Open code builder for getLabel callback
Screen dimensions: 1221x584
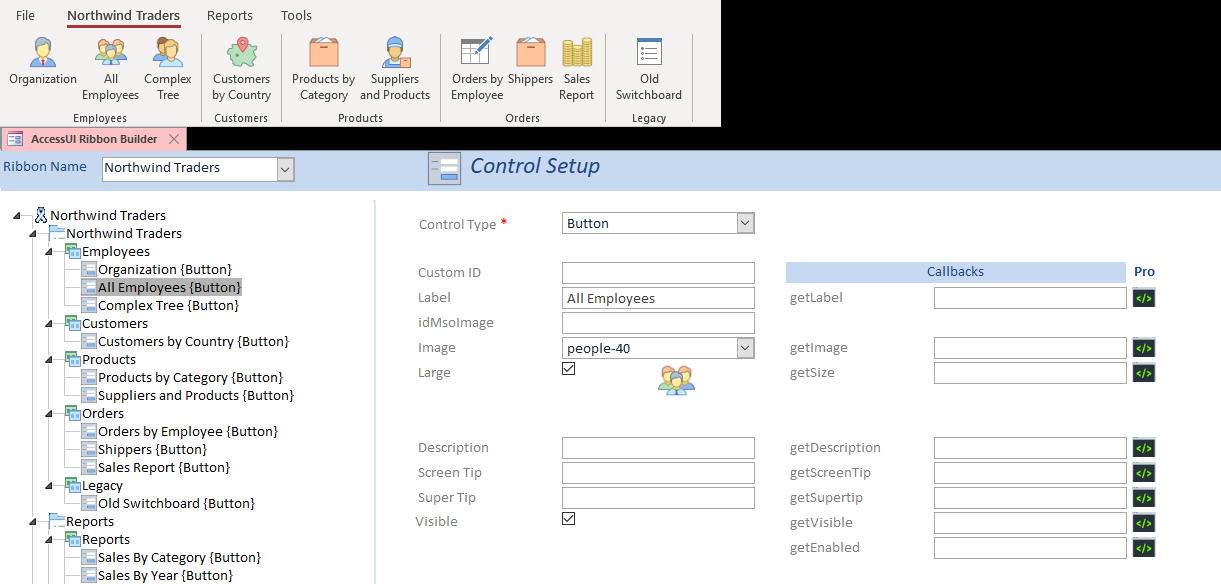click(x=1144, y=298)
